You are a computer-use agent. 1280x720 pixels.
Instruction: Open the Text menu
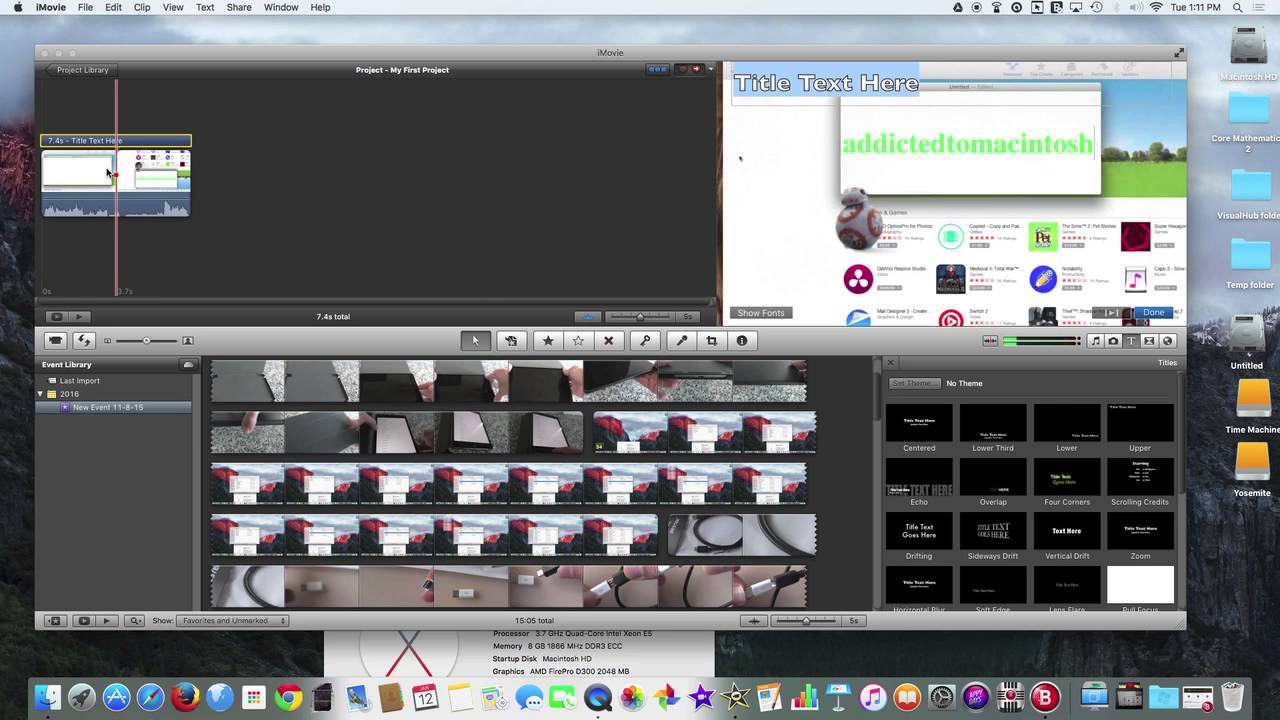click(205, 7)
